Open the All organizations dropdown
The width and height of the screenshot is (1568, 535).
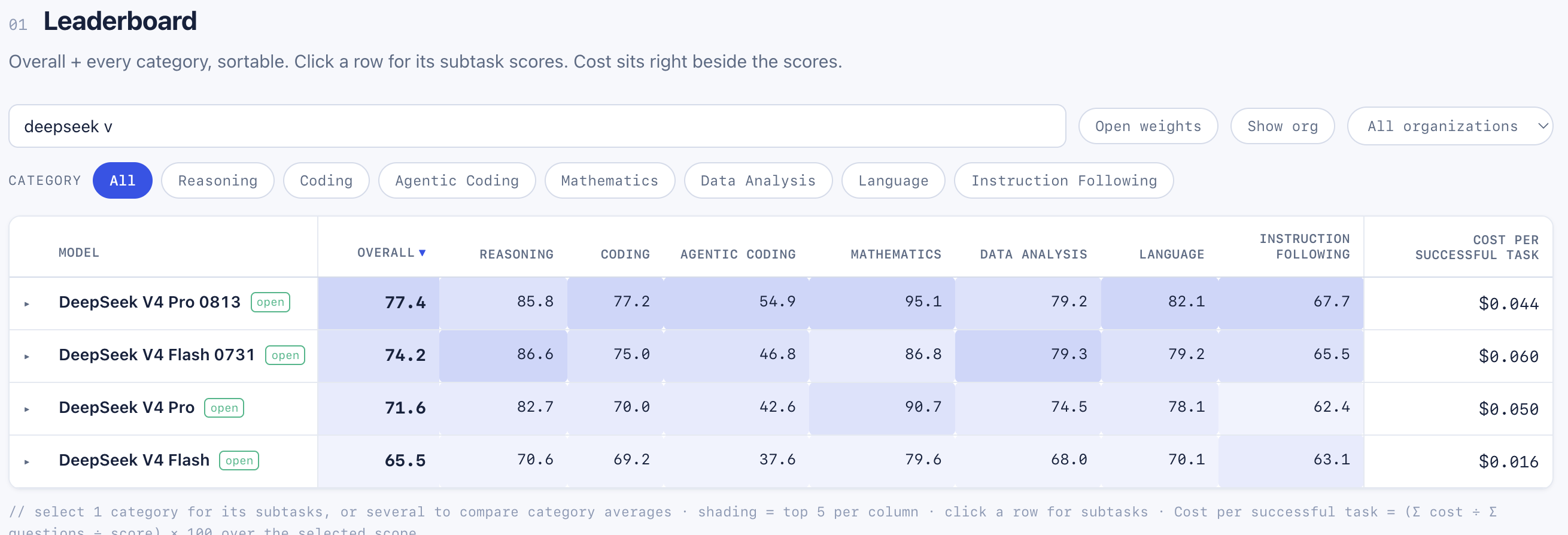(1450, 126)
